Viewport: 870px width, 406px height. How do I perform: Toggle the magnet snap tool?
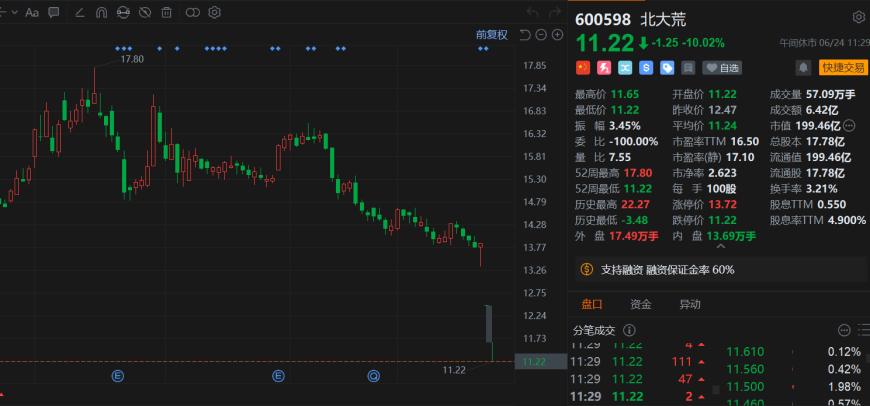click(x=101, y=12)
